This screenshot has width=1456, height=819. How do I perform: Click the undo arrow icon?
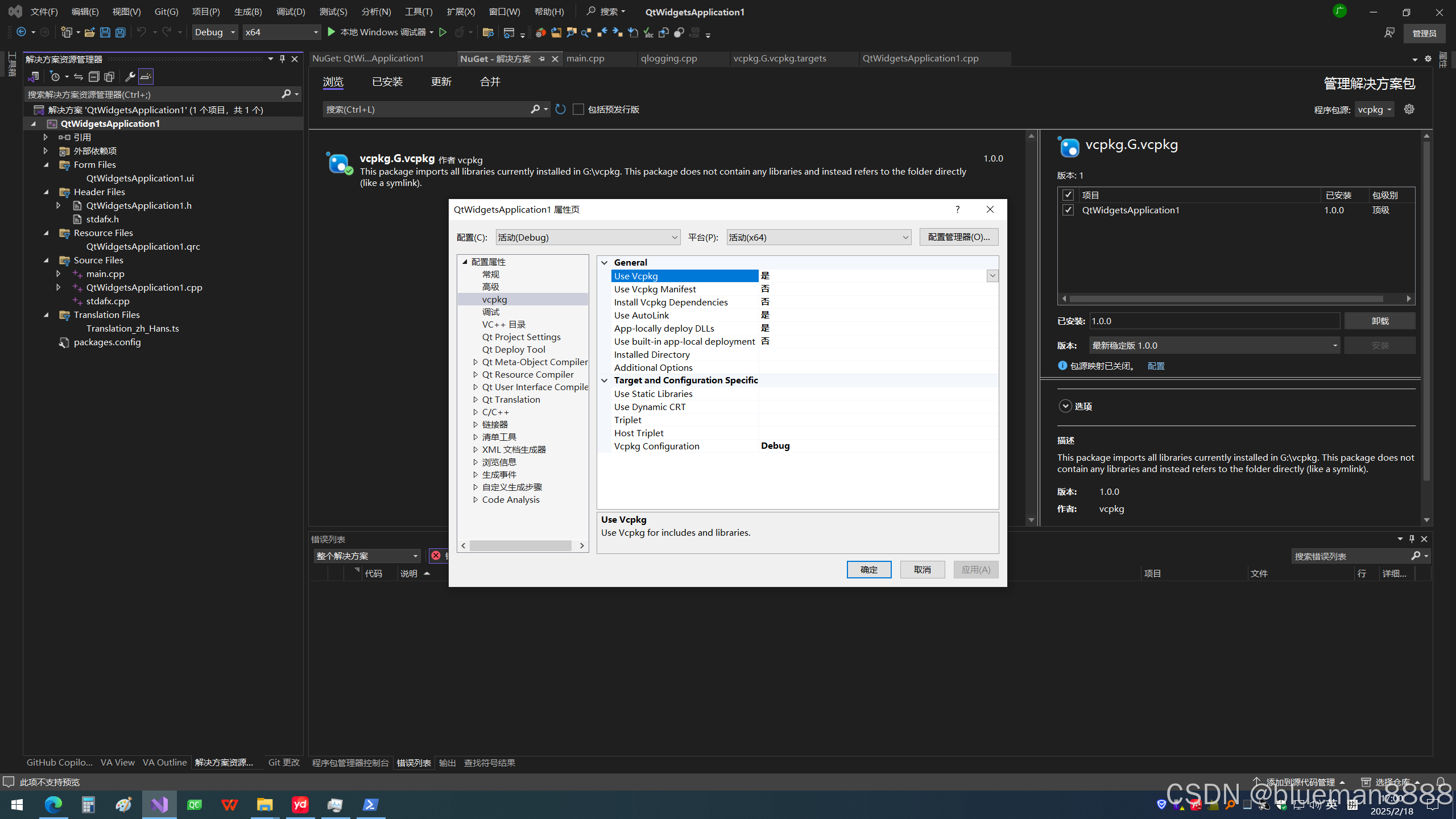(142, 32)
